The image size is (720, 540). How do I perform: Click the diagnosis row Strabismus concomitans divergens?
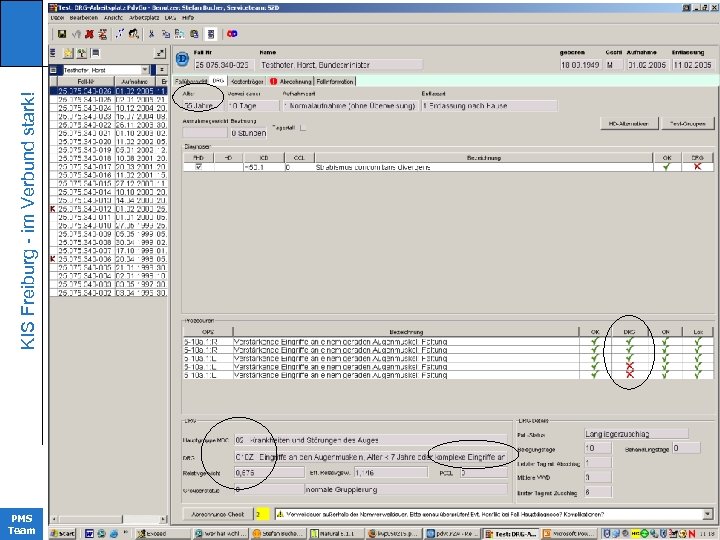(x=448, y=167)
